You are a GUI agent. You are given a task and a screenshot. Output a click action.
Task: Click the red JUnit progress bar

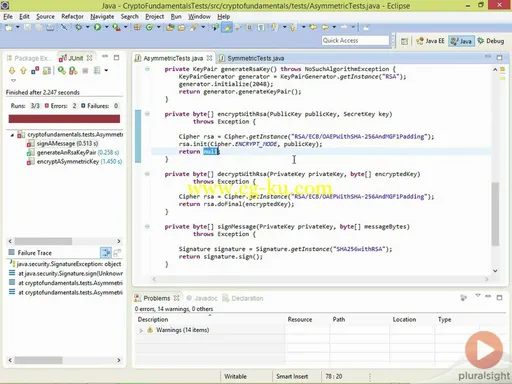click(64, 119)
